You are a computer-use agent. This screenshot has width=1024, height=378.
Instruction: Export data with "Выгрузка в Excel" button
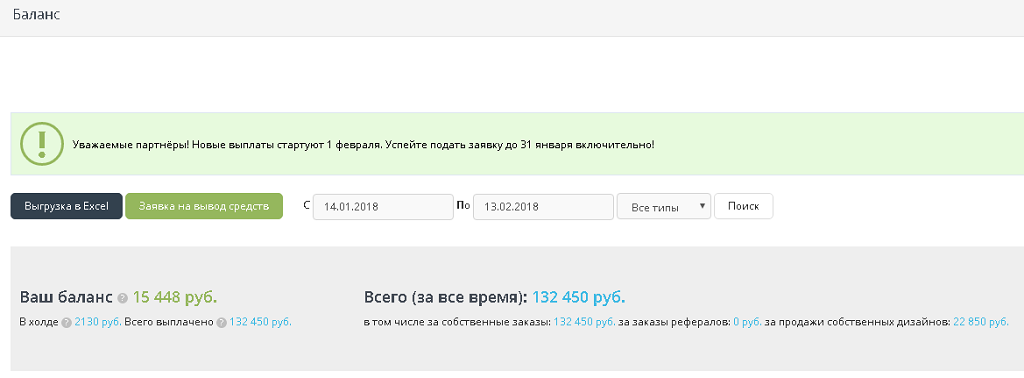point(66,206)
